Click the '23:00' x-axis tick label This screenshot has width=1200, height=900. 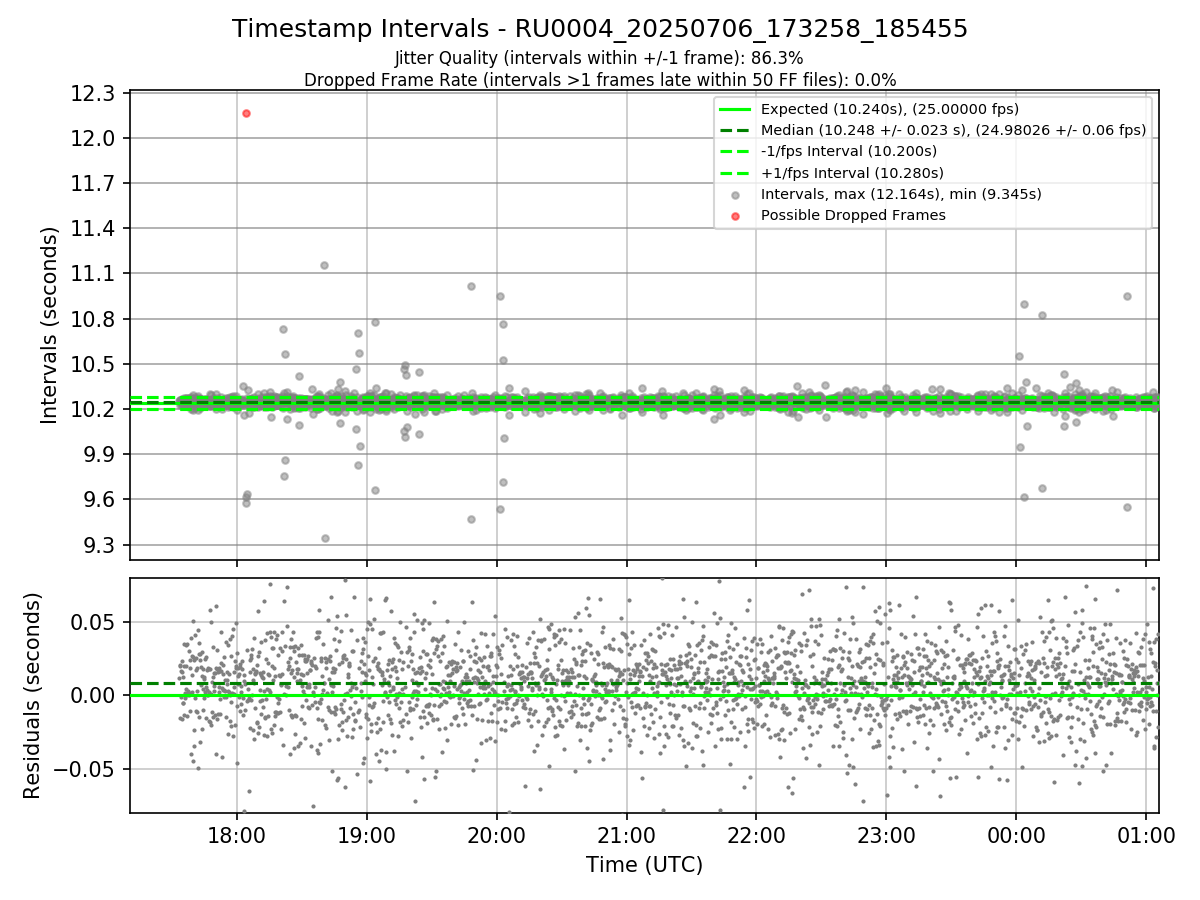tap(886, 834)
